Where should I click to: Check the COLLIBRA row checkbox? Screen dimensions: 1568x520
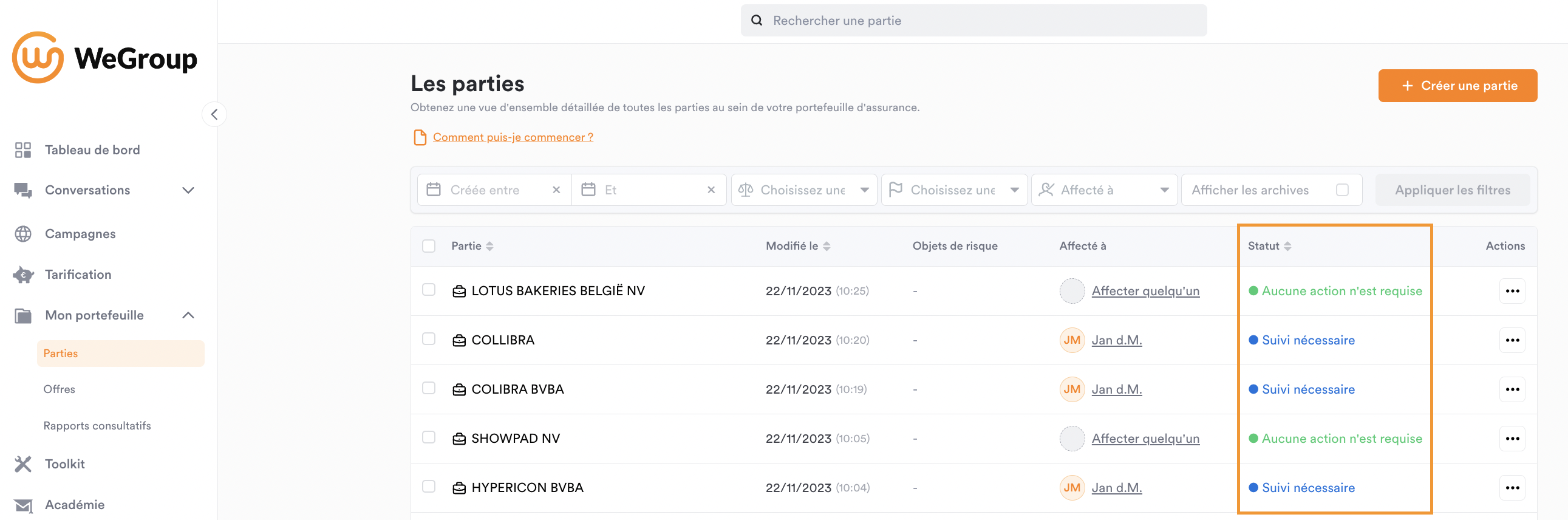pyautogui.click(x=429, y=339)
